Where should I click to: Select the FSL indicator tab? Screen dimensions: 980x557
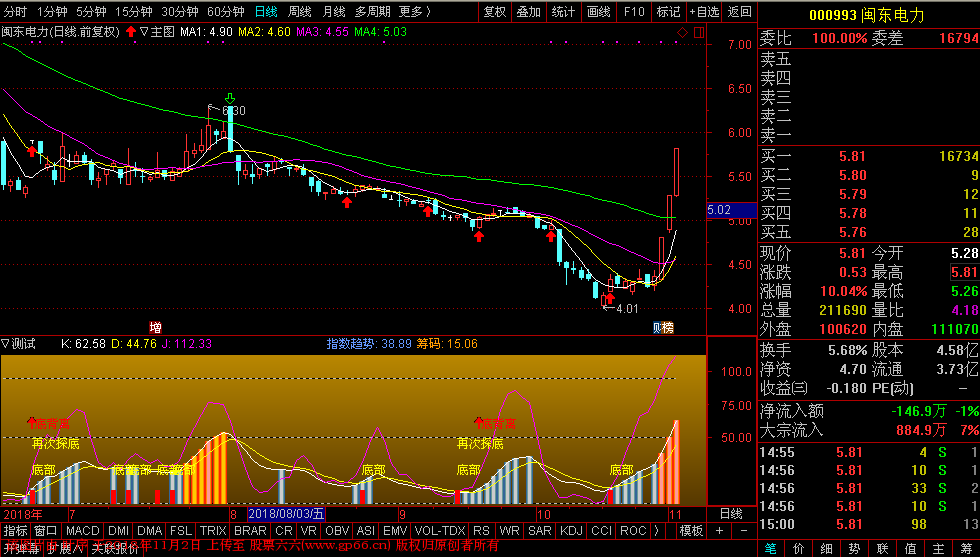pyautogui.click(x=181, y=531)
